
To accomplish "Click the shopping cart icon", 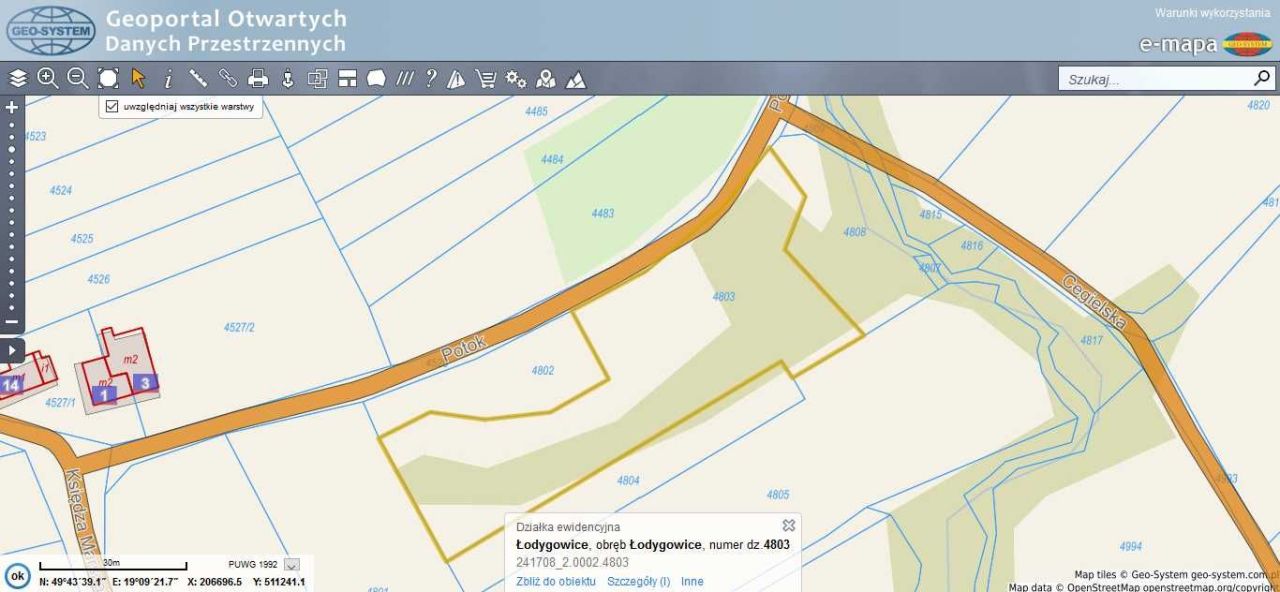I will (x=486, y=77).
